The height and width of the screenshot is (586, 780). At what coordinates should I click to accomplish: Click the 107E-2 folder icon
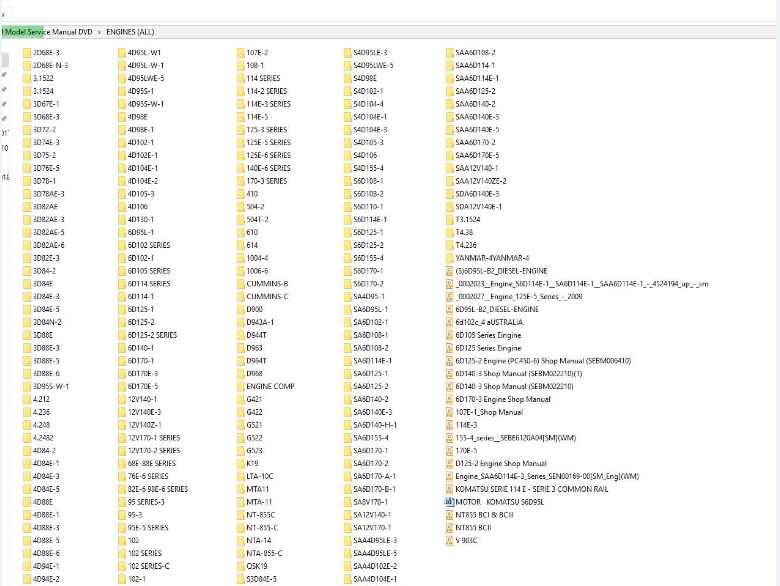[241, 53]
